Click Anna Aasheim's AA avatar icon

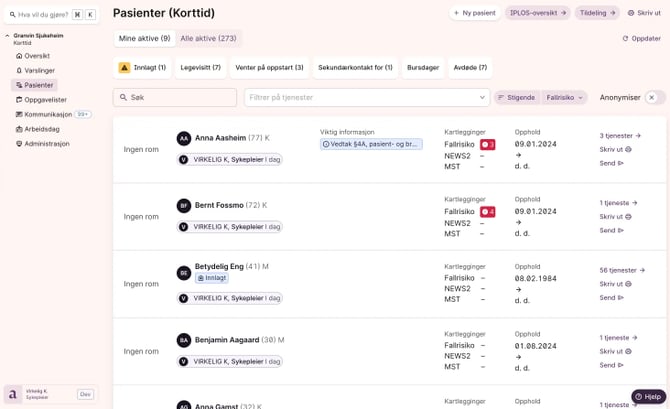tap(184, 139)
